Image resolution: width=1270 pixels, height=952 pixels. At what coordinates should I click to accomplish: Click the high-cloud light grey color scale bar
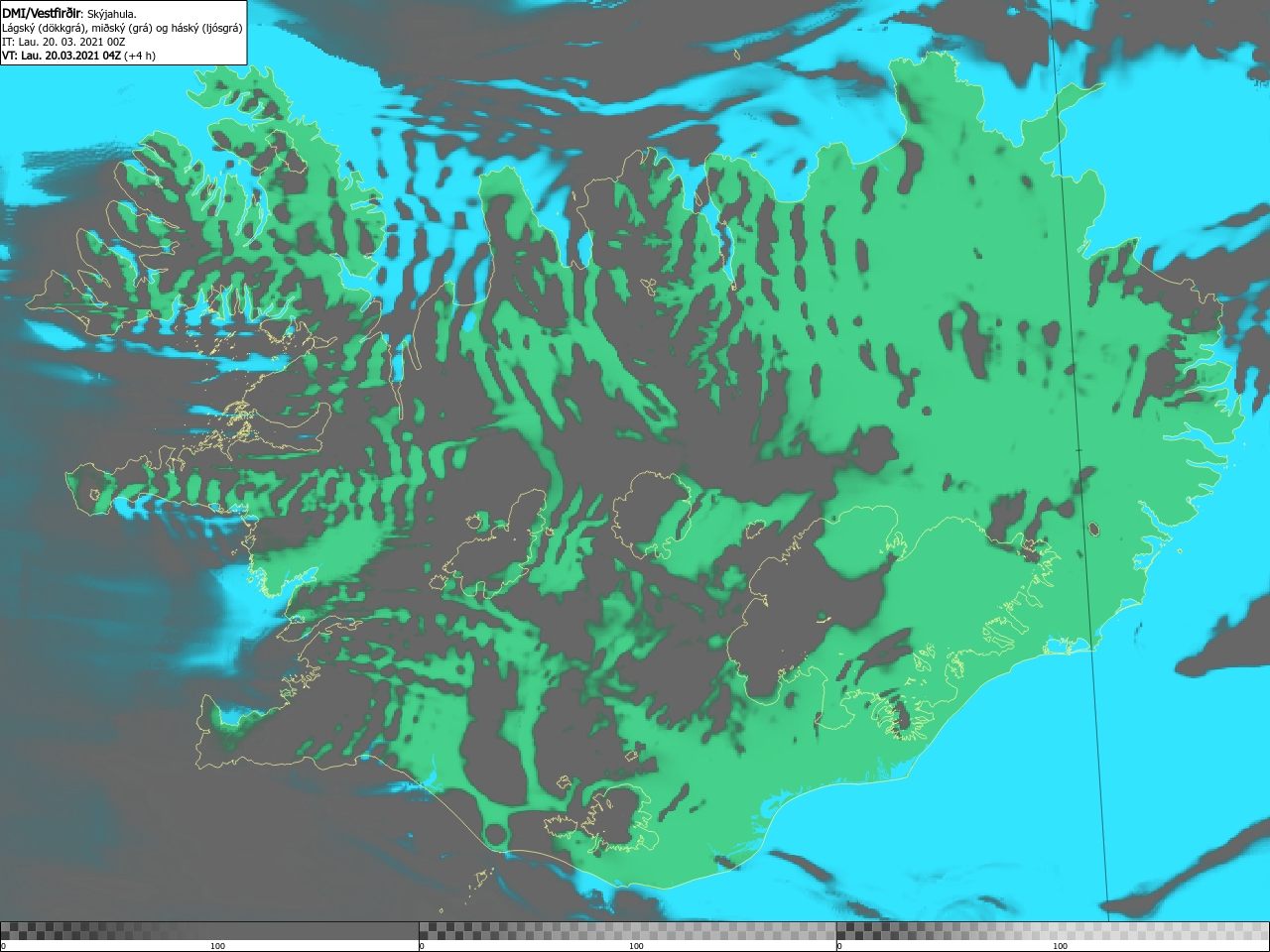tap(1053, 930)
